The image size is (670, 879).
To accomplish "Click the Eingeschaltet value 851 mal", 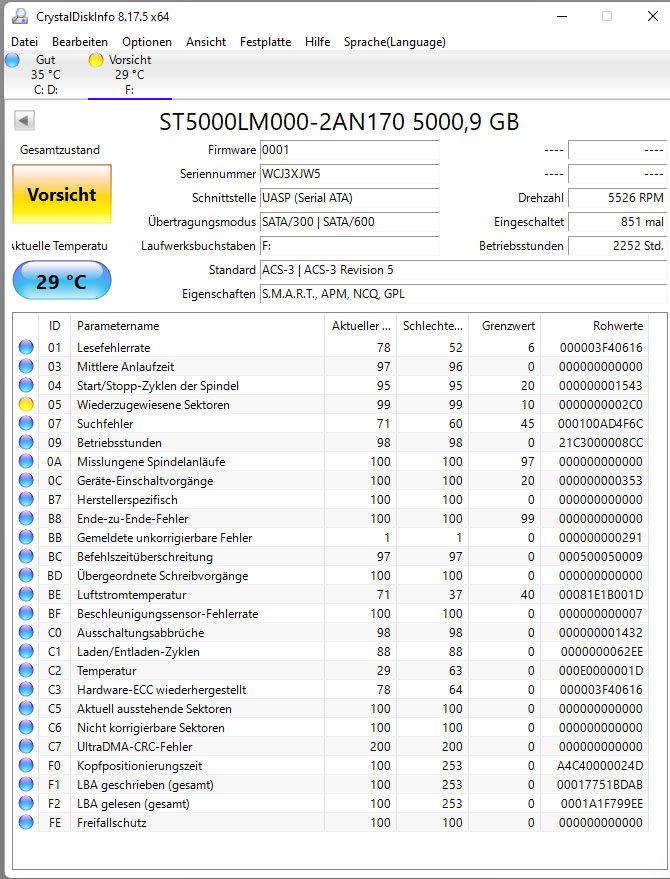I will pos(617,222).
